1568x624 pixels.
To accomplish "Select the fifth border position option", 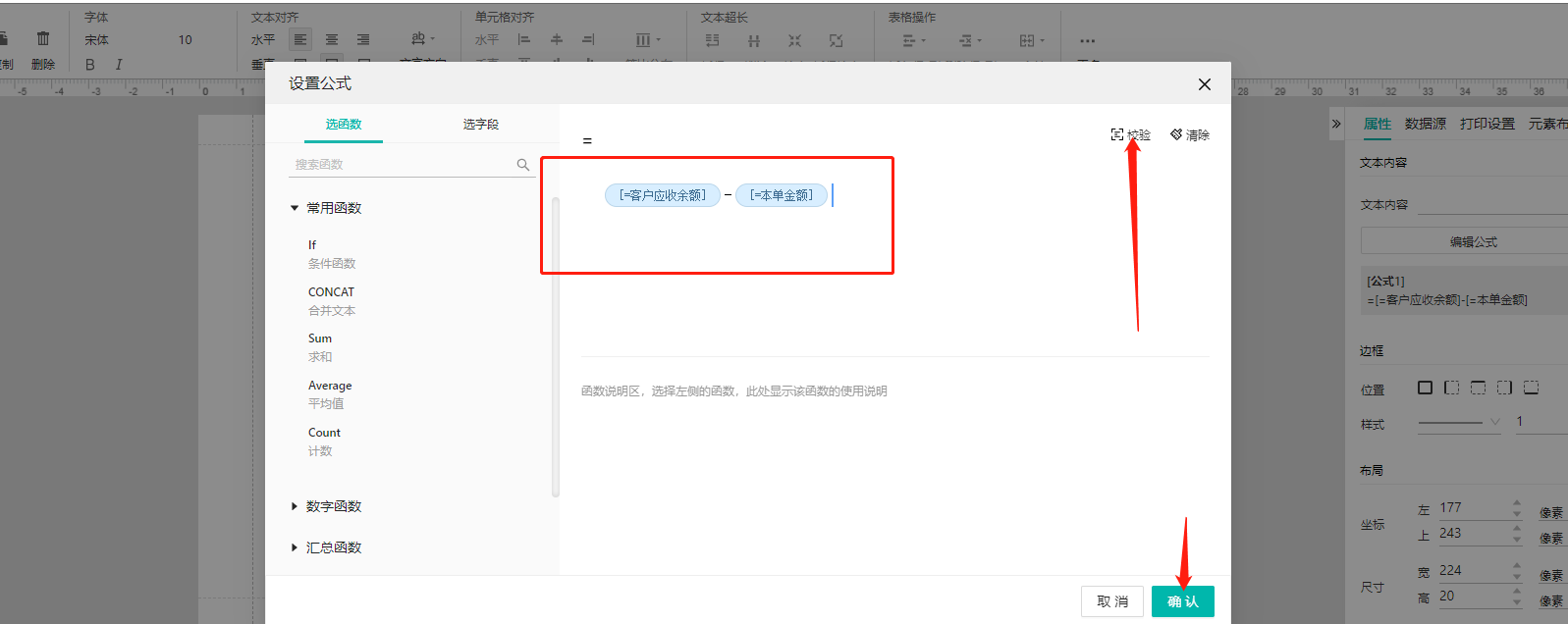I will point(1532,388).
